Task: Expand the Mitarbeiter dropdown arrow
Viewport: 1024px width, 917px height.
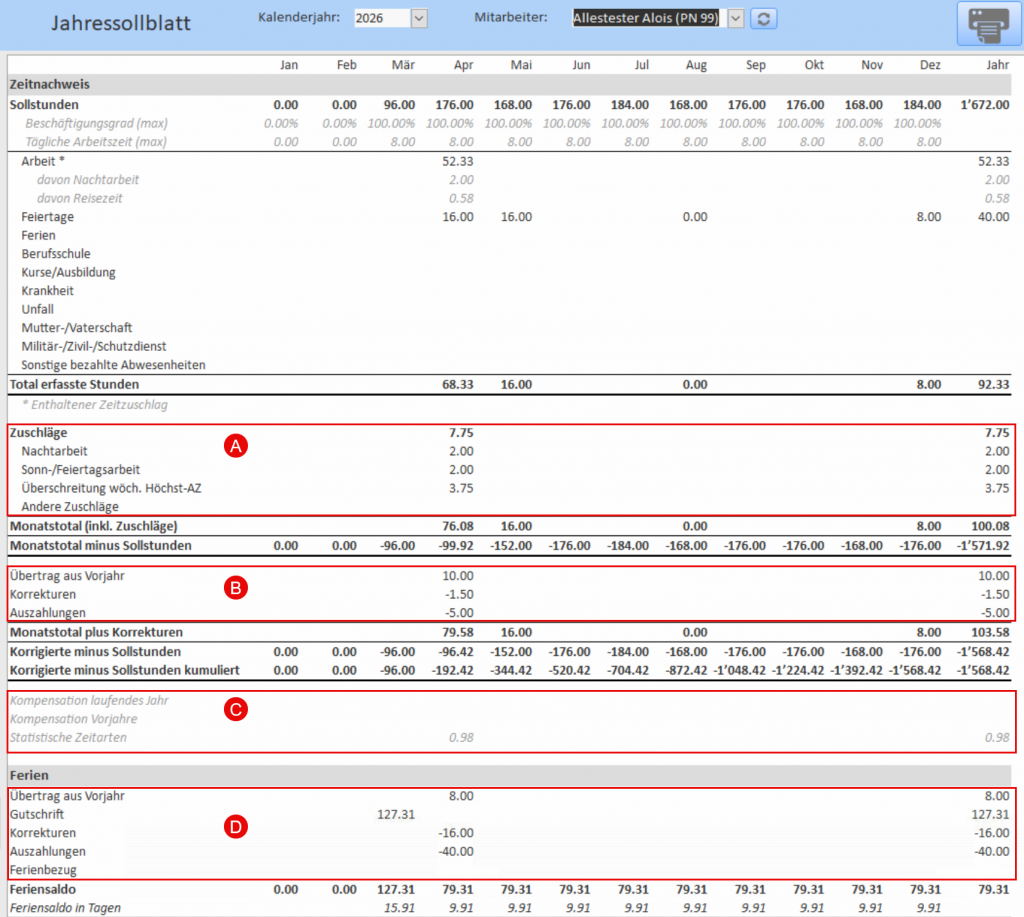Action: pos(736,18)
